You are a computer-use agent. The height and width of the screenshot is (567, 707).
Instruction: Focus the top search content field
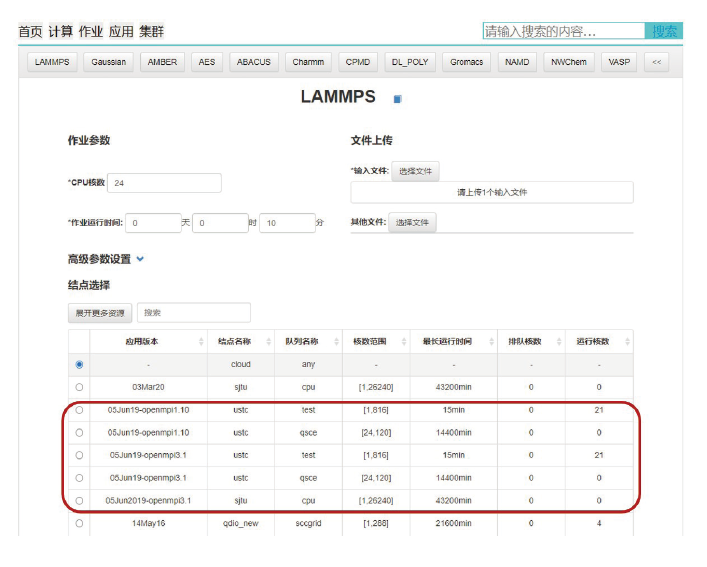tap(564, 31)
